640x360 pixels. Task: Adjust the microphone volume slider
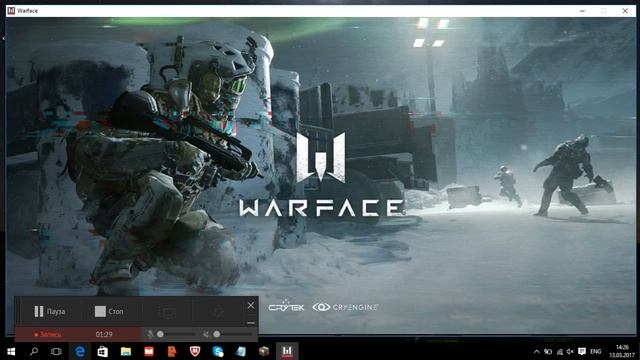pyautogui.click(x=177, y=334)
